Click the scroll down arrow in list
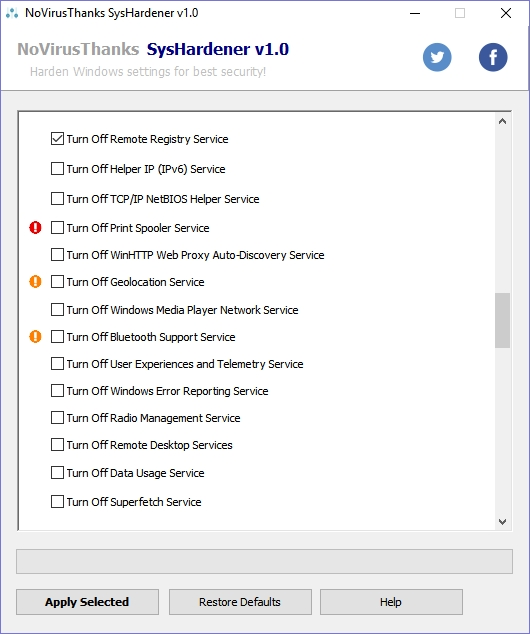 503,522
